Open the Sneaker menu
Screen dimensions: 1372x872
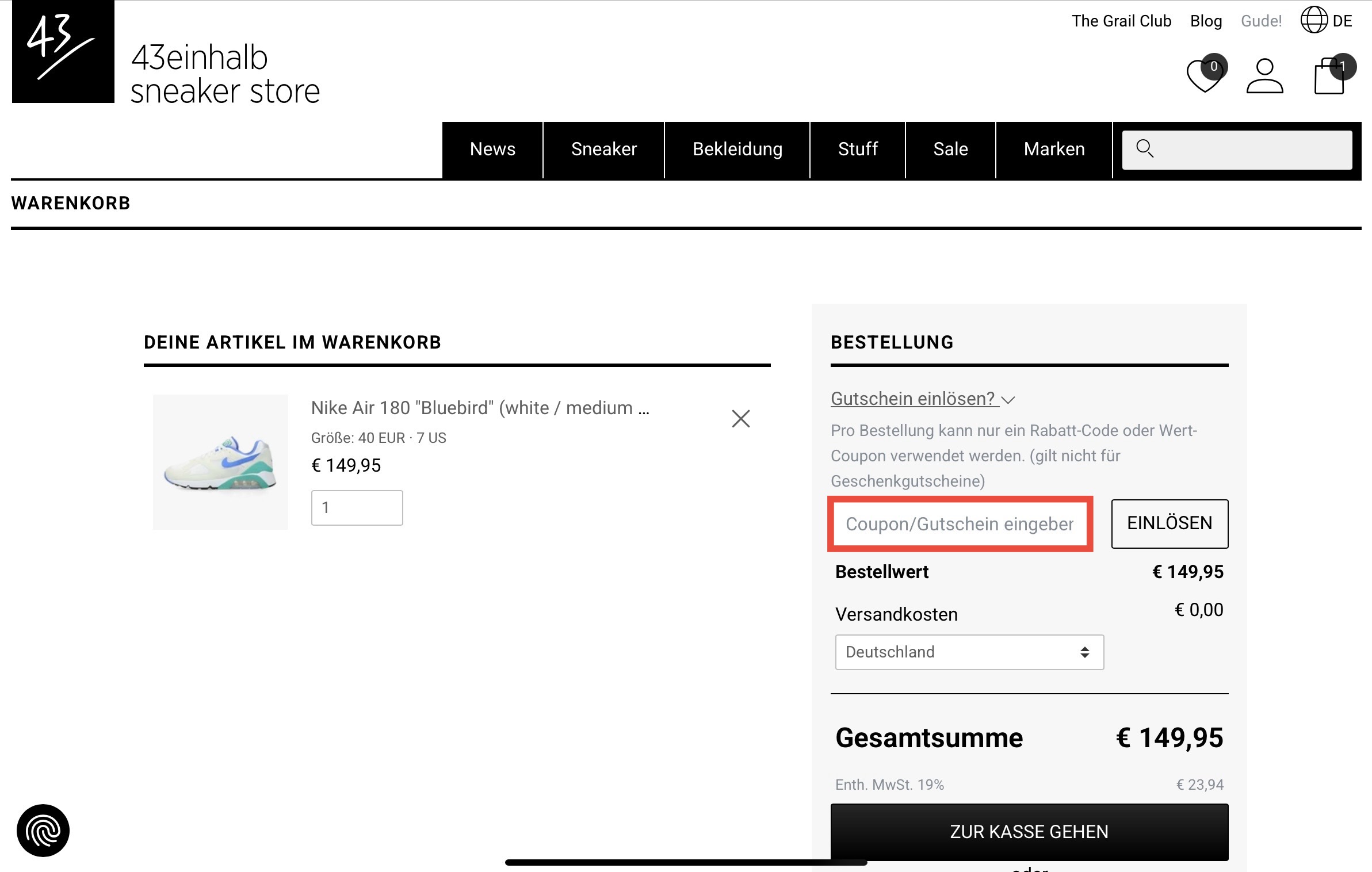pyautogui.click(x=603, y=150)
